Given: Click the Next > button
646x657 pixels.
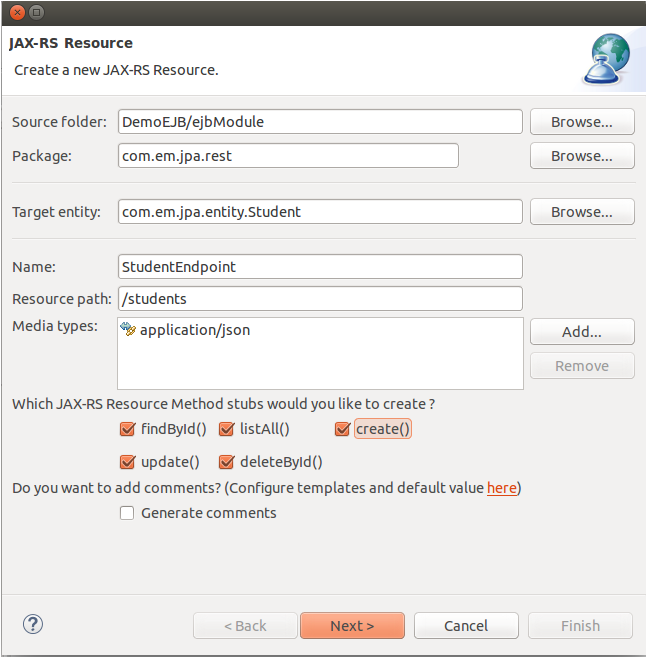Looking at the screenshot, I should point(352,626).
